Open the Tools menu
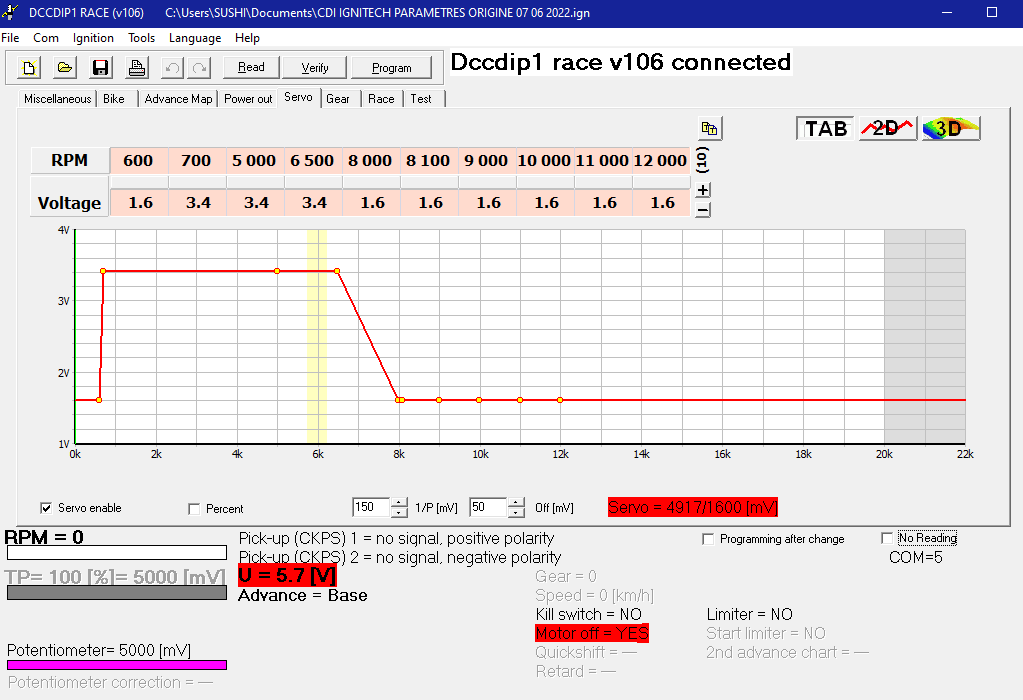 [x=142, y=38]
